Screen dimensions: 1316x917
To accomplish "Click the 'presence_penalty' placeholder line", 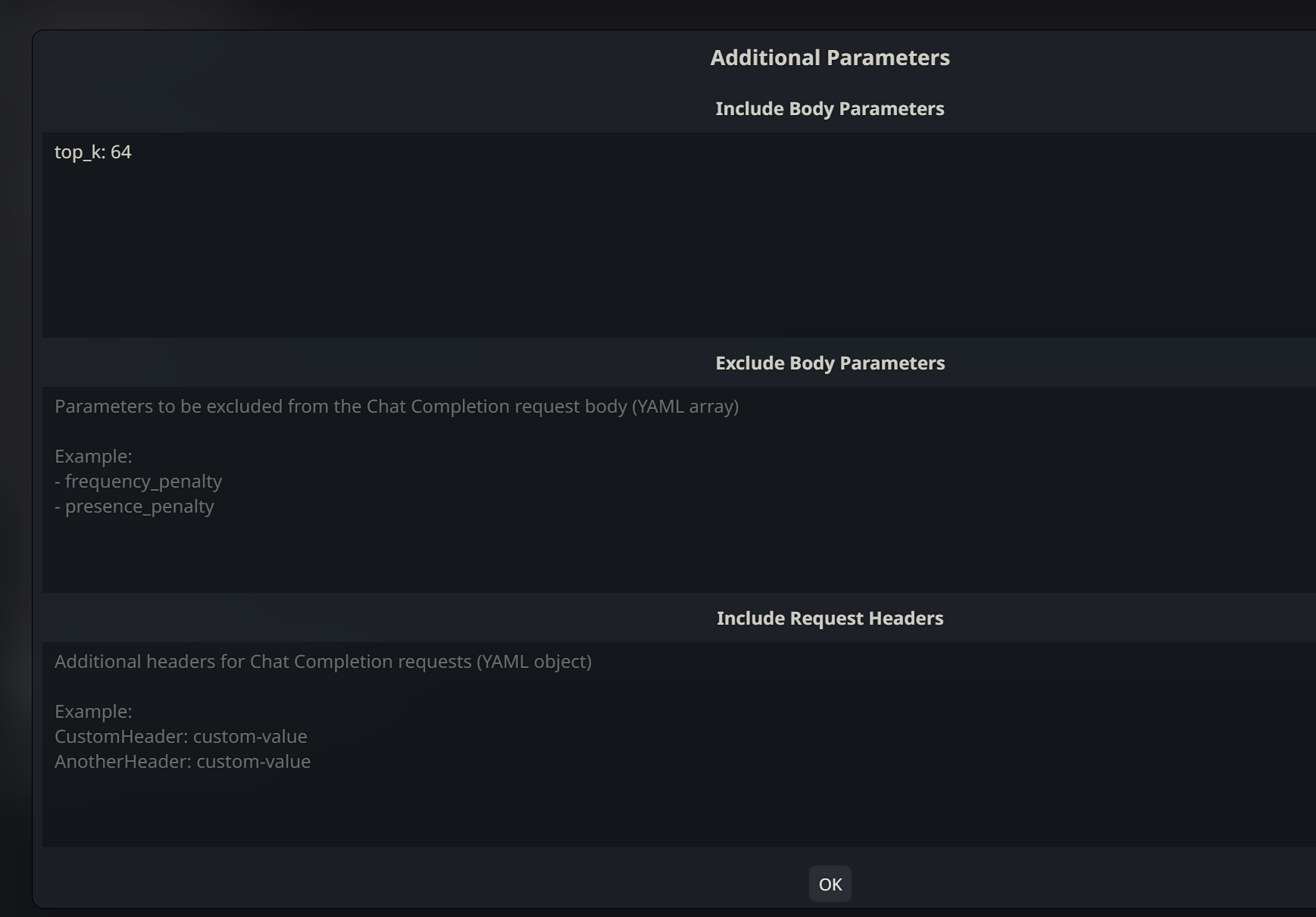I will click(x=135, y=507).
